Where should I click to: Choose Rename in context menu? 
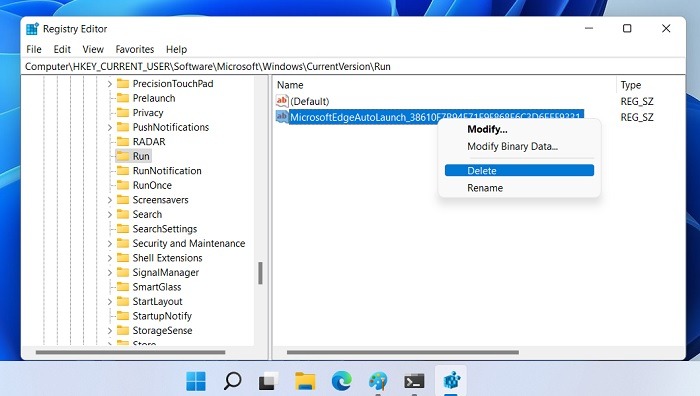tap(485, 188)
